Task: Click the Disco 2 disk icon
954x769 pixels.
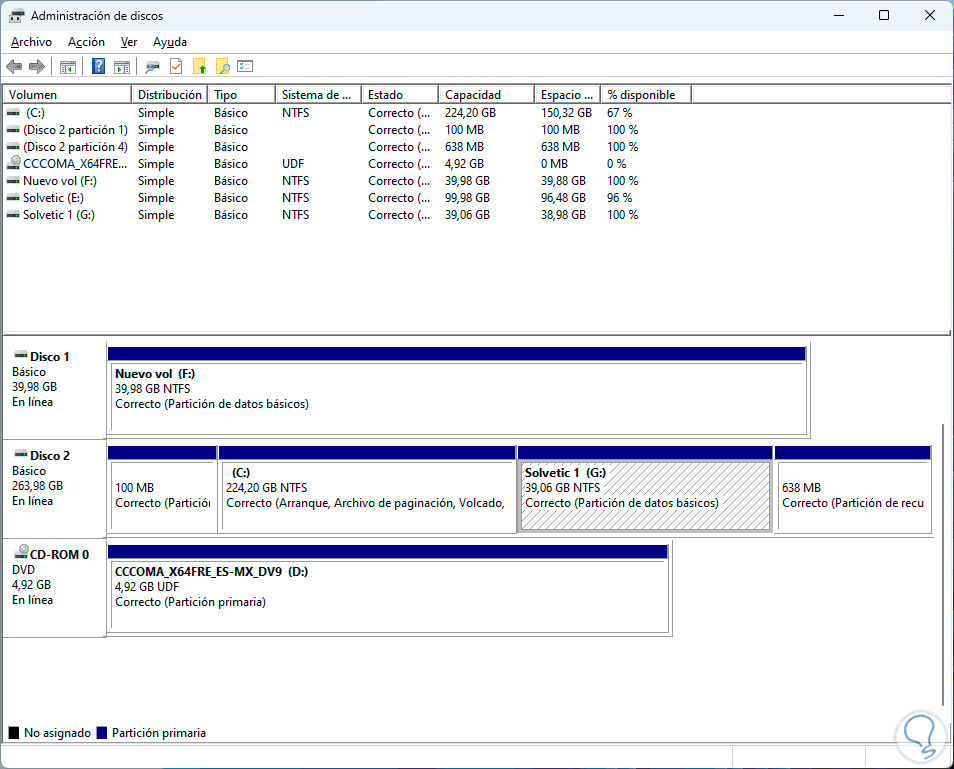Action: [21, 454]
